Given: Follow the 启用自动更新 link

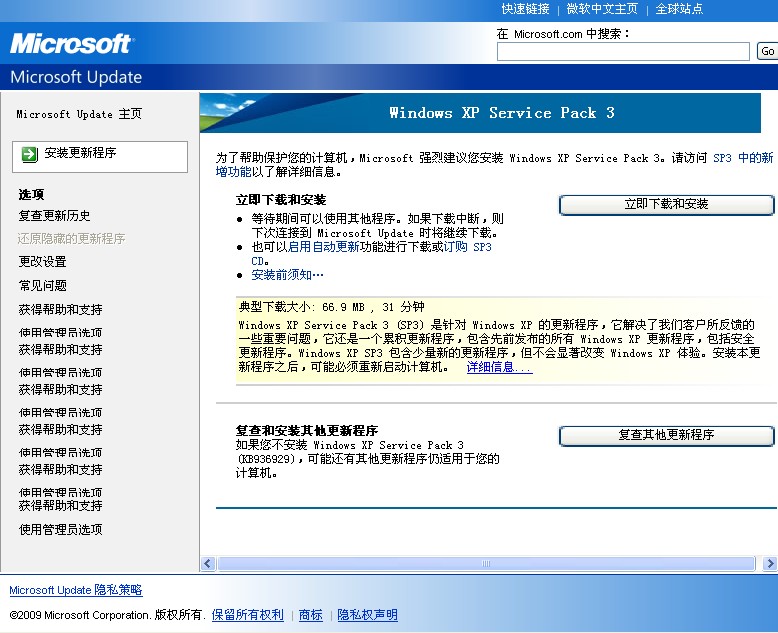Looking at the screenshot, I should point(324,247).
